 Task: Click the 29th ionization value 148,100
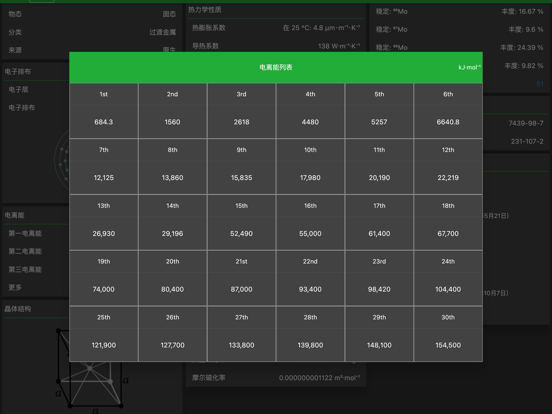pos(379,345)
